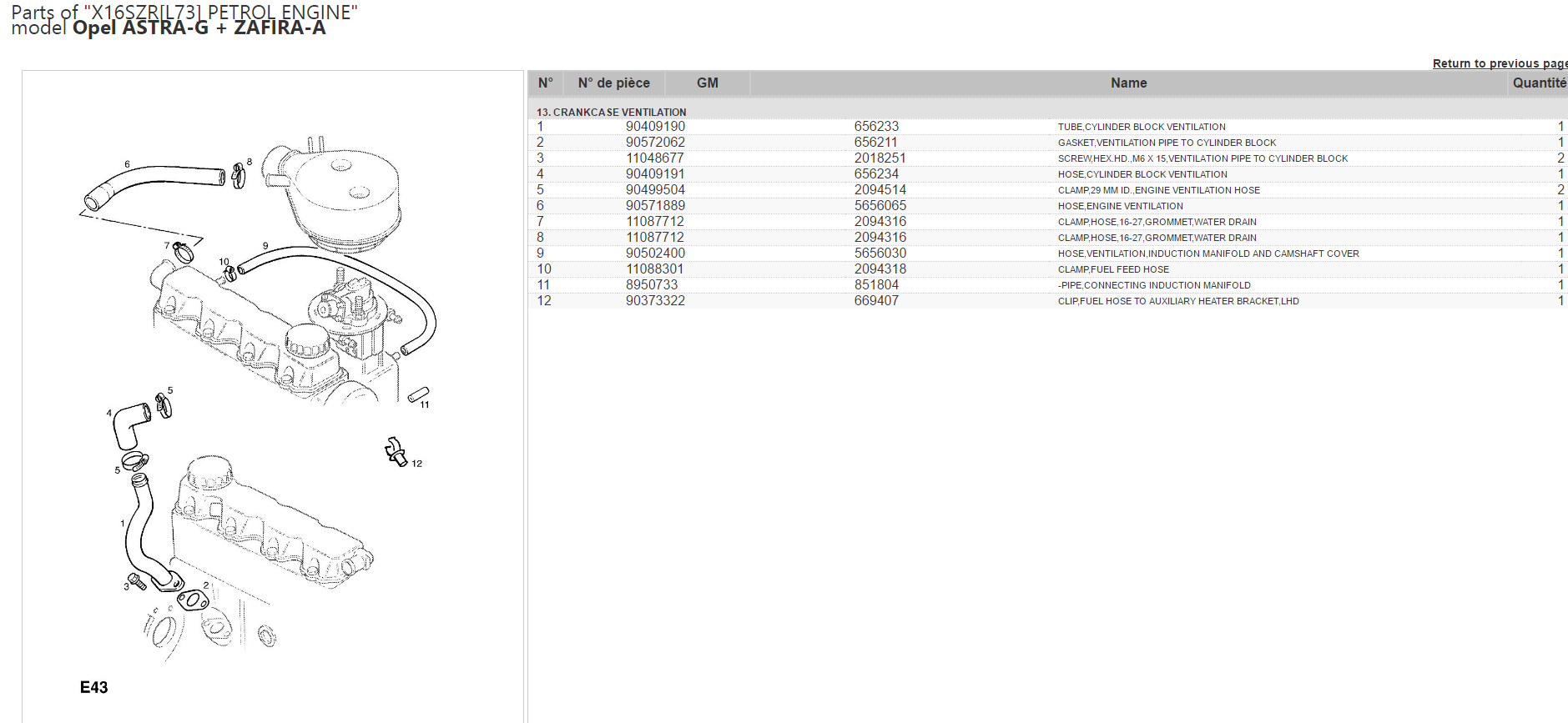Click the gasket labeled 2 in diagram
This screenshot has height=723, width=1568.
(193, 600)
